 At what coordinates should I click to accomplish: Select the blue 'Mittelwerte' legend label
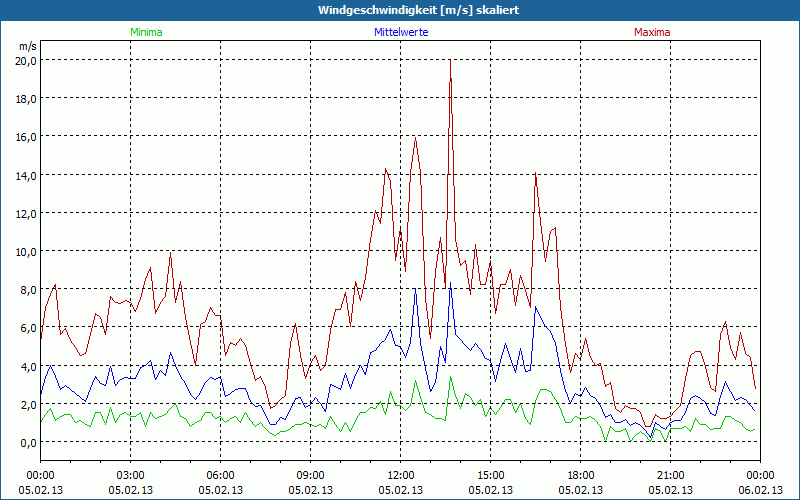coord(401,32)
